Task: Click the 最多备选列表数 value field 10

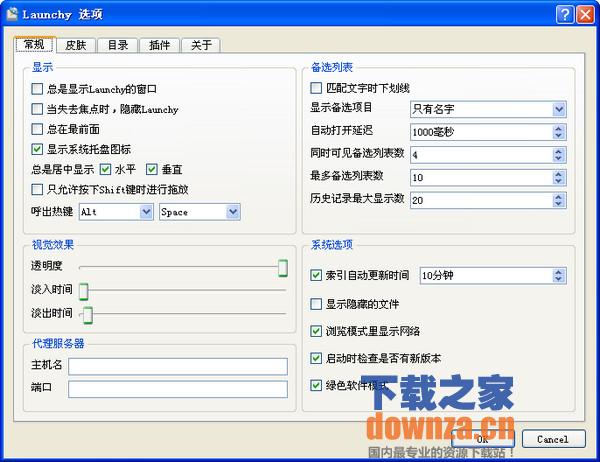Action: (x=481, y=178)
